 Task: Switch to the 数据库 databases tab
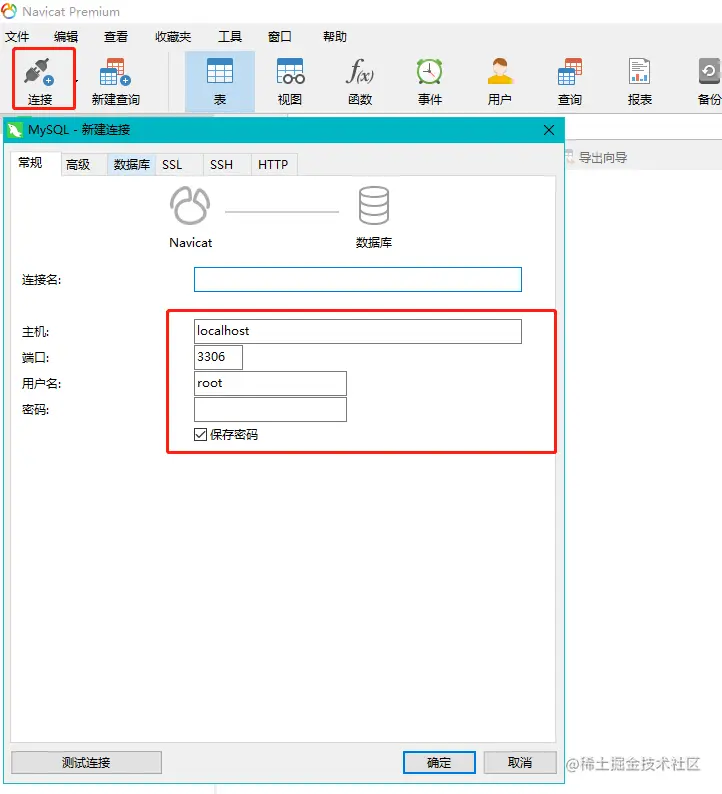[x=132, y=165]
